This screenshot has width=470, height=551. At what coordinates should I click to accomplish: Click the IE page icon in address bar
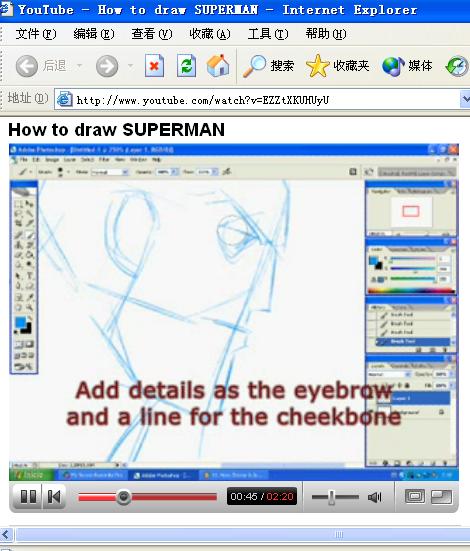click(65, 99)
